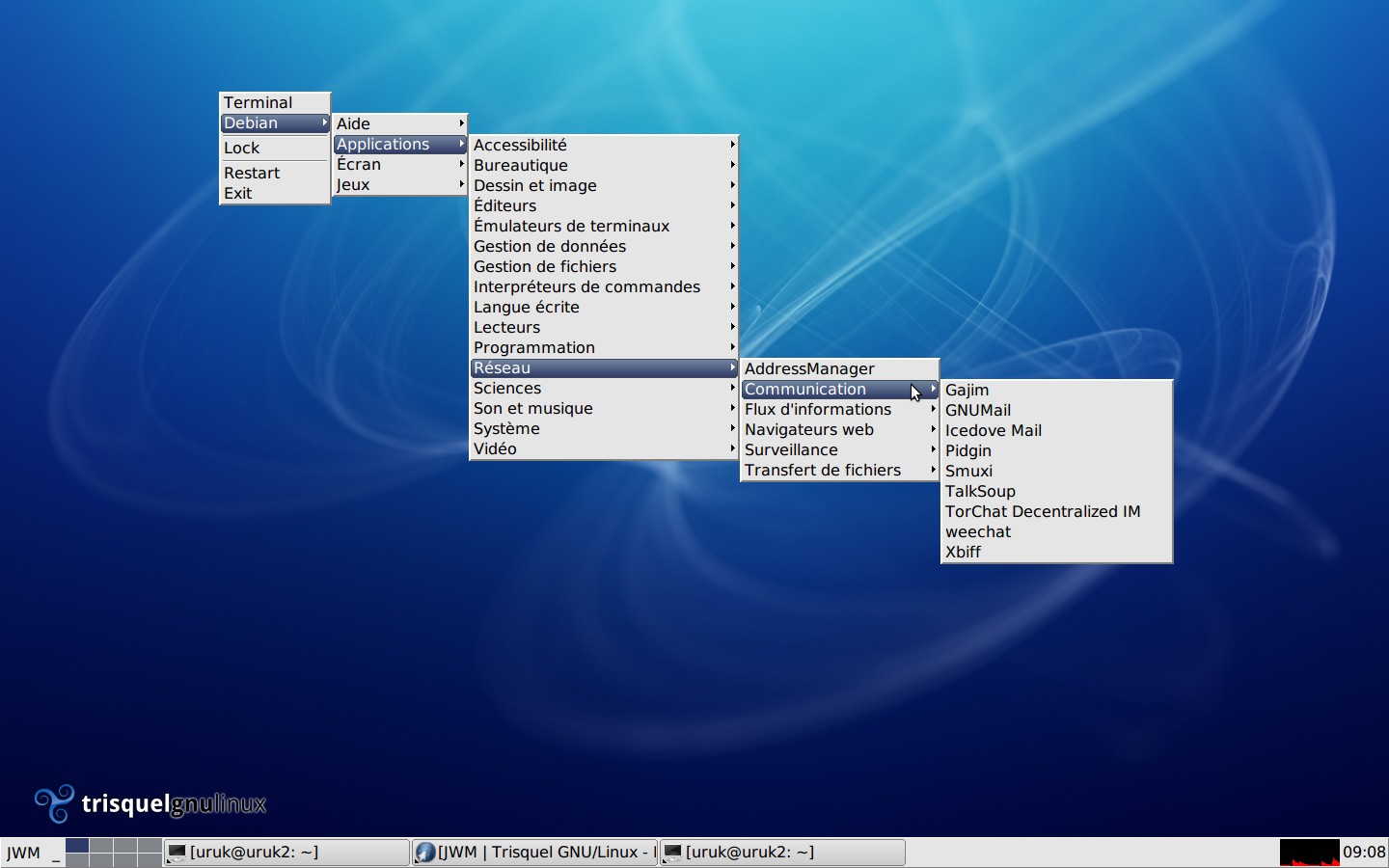Open the Surveillance submenu
This screenshot has width=1389, height=868.
[x=840, y=449]
